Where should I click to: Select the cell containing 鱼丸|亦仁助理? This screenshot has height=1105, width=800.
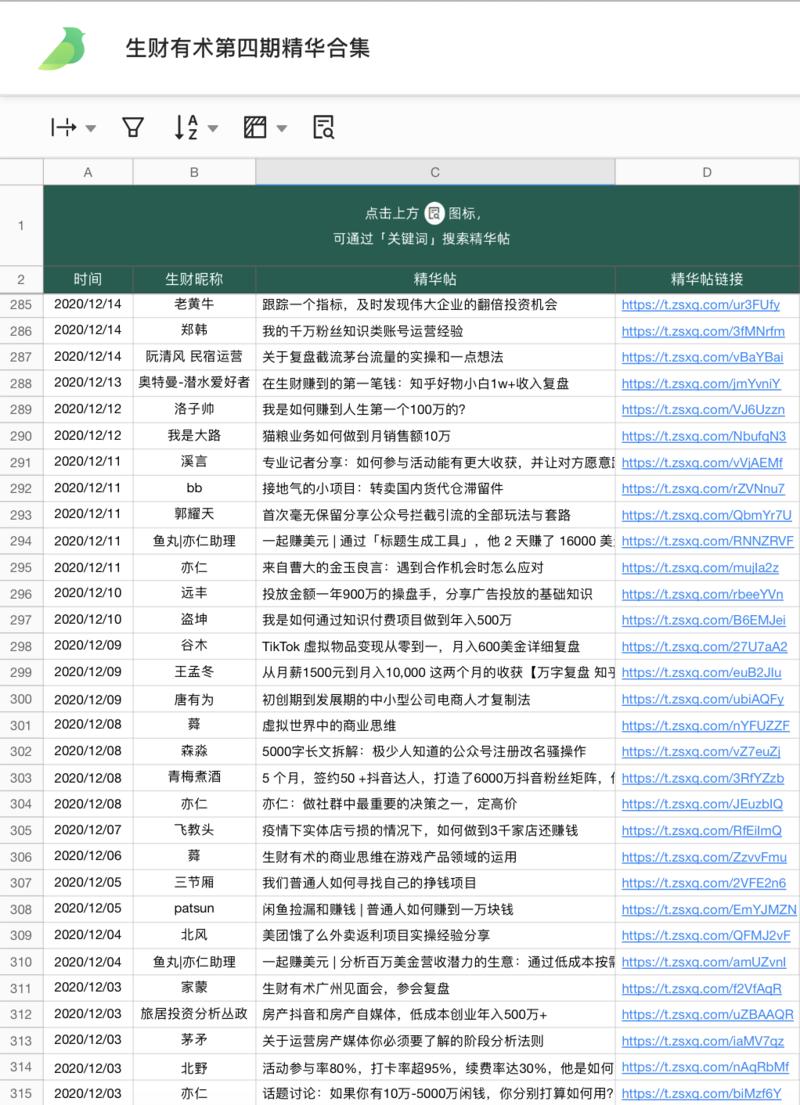coord(194,541)
